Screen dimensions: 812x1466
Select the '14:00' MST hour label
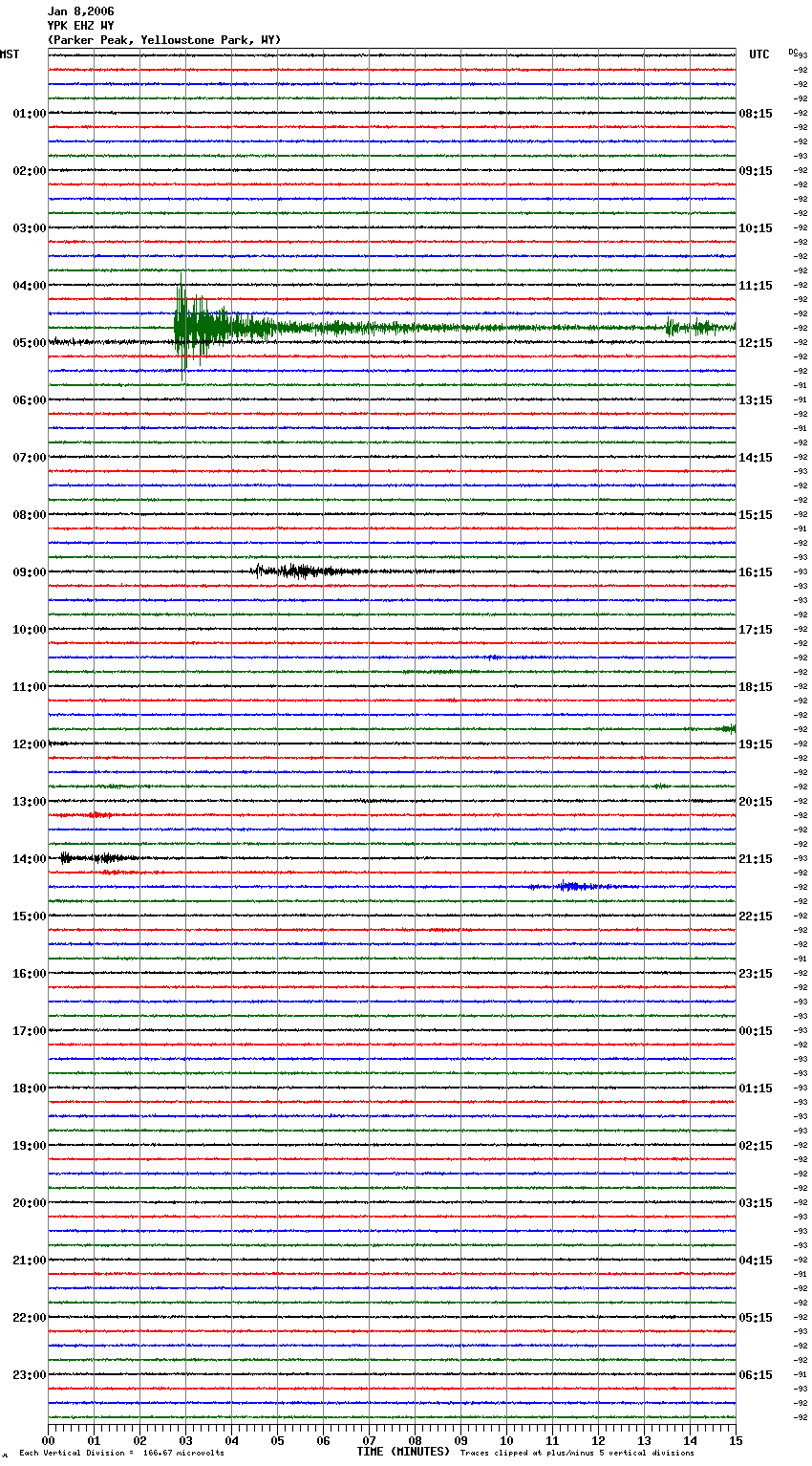(x=30, y=859)
